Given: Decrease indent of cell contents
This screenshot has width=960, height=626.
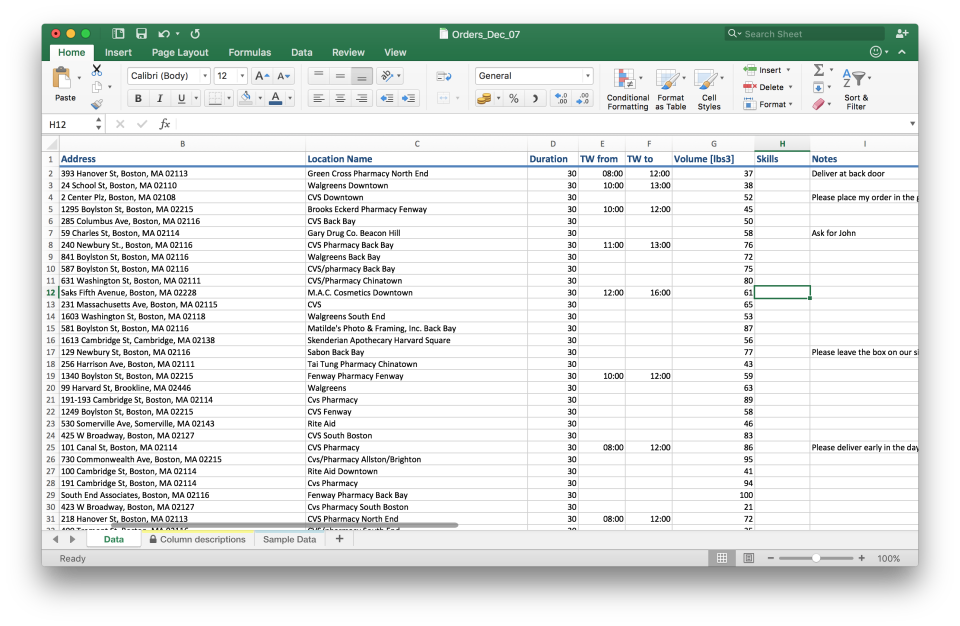Looking at the screenshot, I should click(x=386, y=98).
